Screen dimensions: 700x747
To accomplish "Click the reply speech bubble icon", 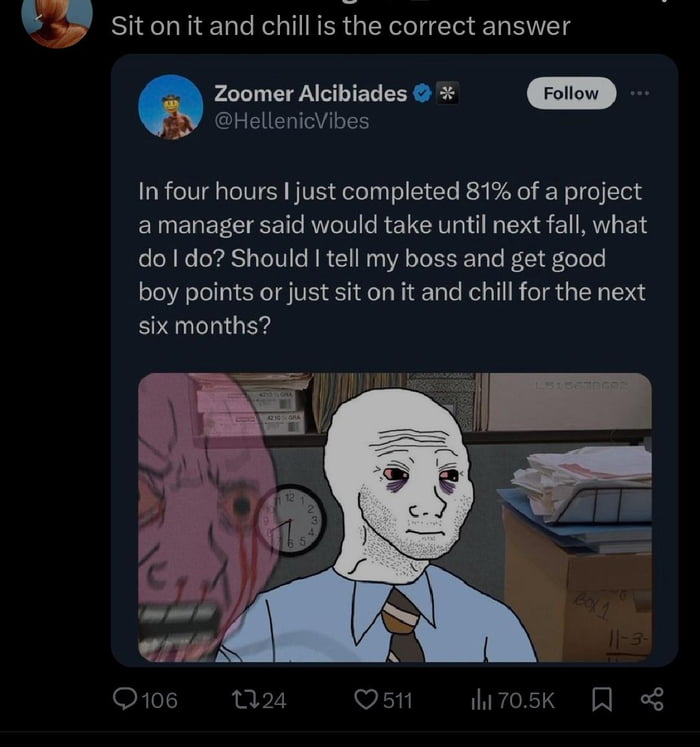I will [x=124, y=700].
